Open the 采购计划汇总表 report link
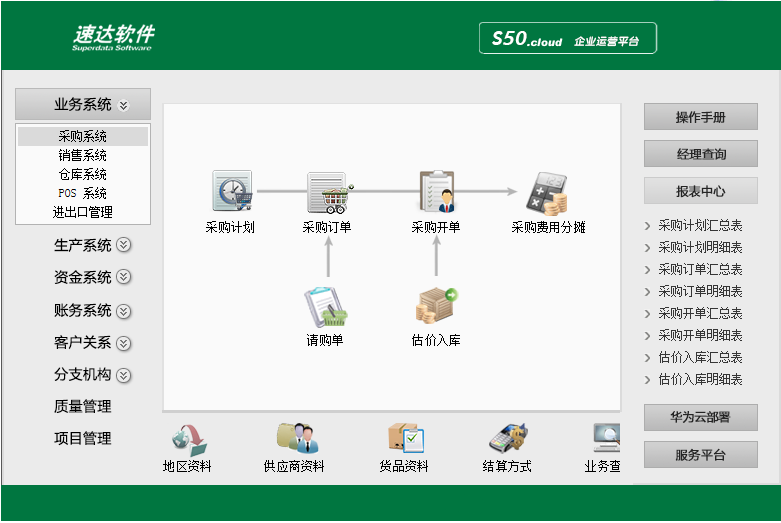Viewport: 781px width, 523px height. (700, 226)
